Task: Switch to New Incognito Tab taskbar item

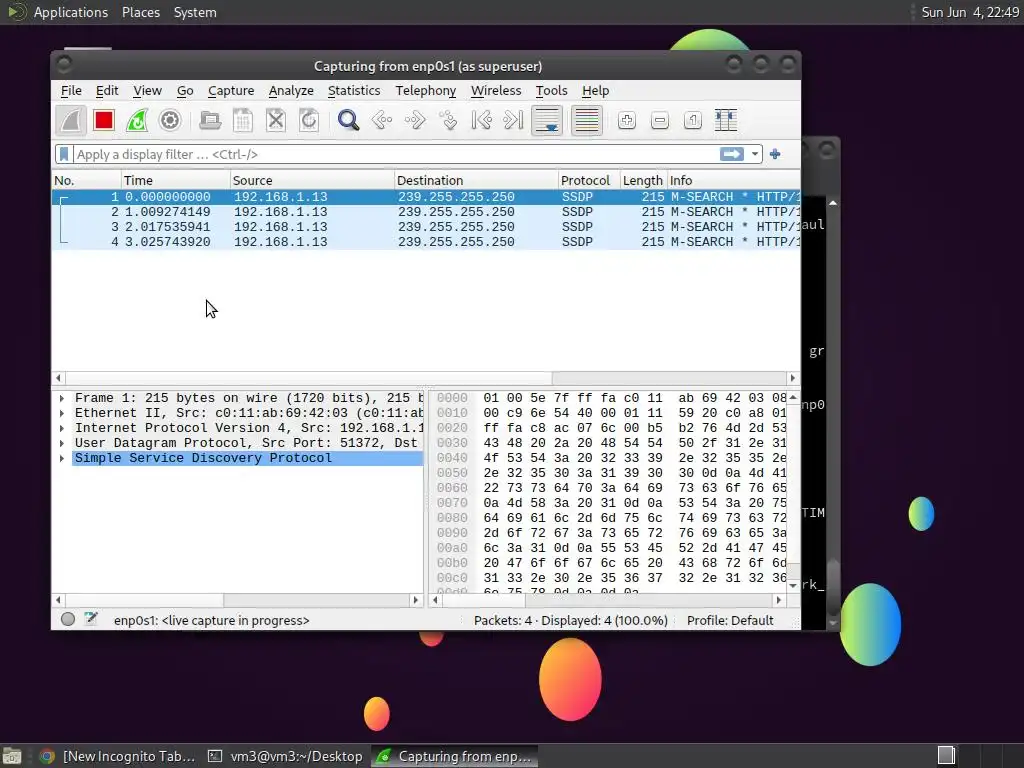Action: (x=118, y=756)
